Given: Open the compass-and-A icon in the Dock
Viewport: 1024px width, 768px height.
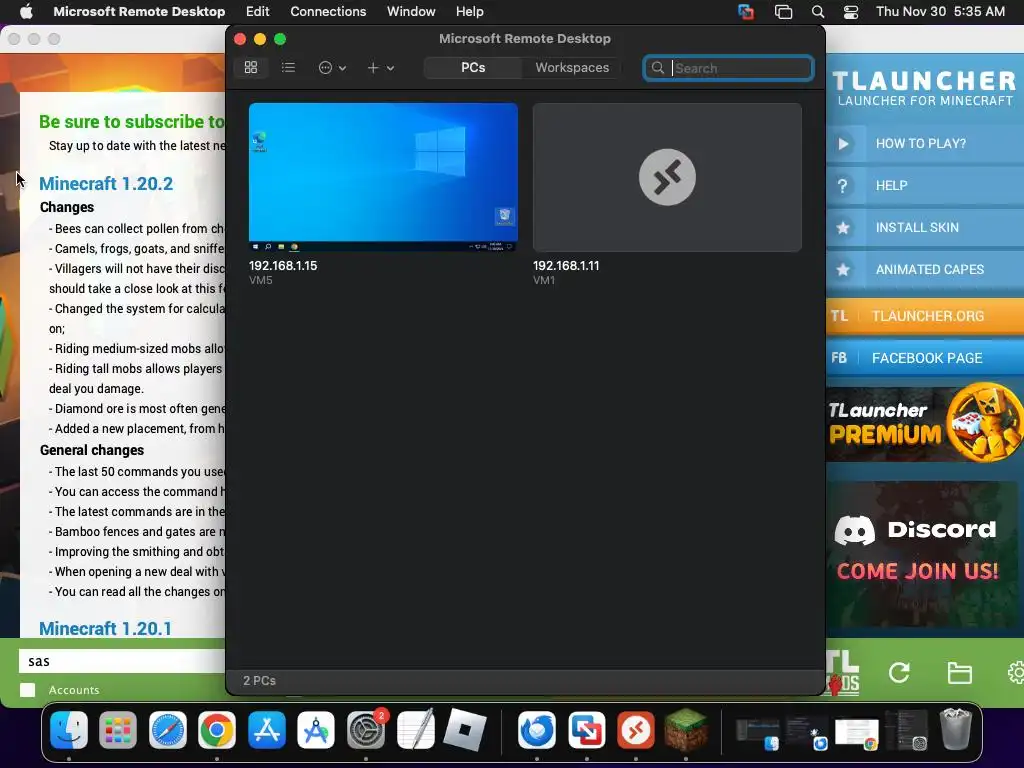Looking at the screenshot, I should coord(316,729).
